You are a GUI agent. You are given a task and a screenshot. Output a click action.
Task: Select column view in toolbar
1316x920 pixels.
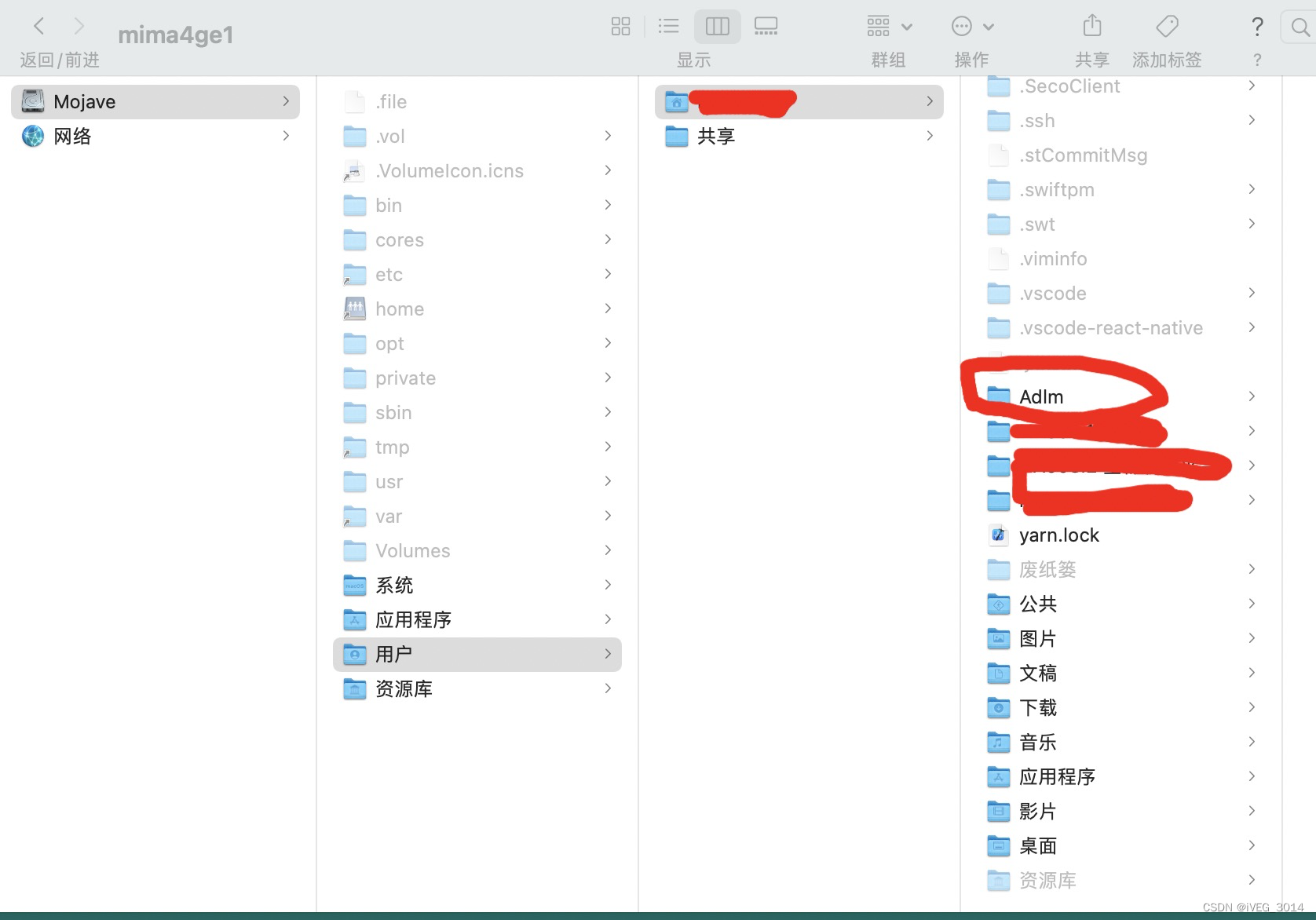pyautogui.click(x=717, y=27)
